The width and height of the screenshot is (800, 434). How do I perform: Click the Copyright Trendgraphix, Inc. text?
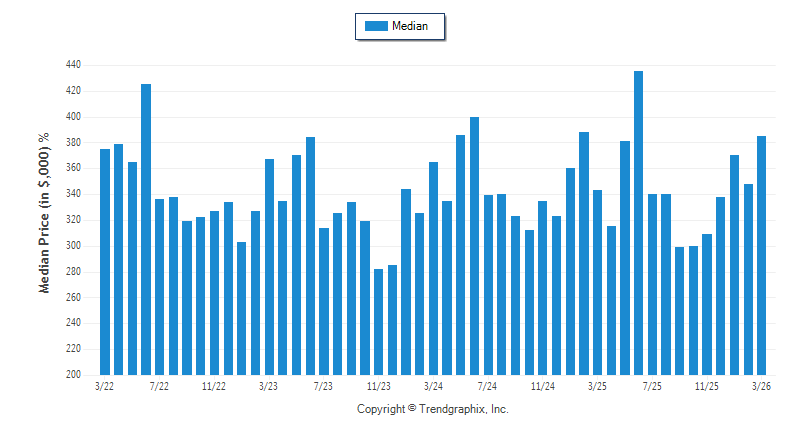pyautogui.click(x=433, y=409)
